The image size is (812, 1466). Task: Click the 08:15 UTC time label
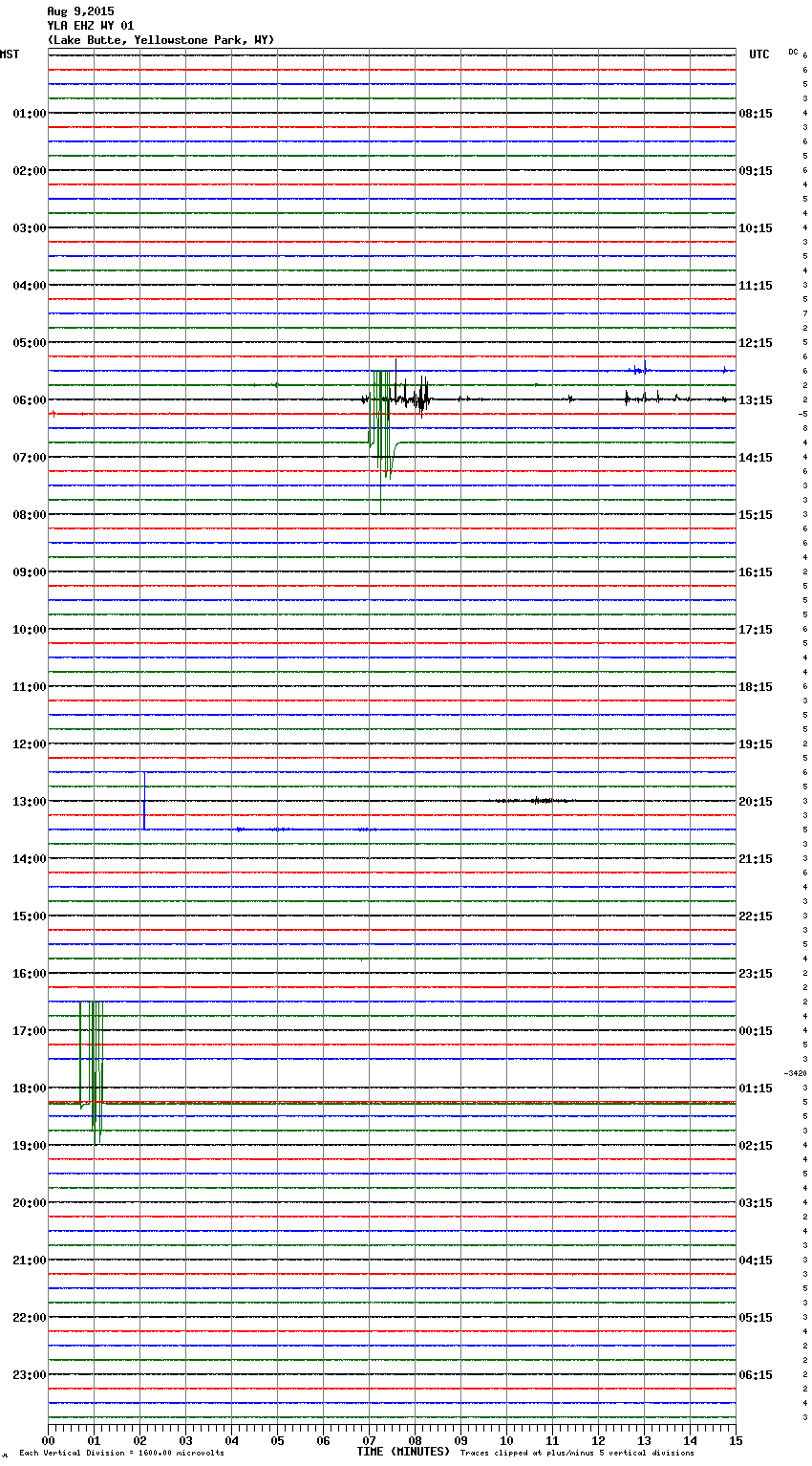[756, 114]
